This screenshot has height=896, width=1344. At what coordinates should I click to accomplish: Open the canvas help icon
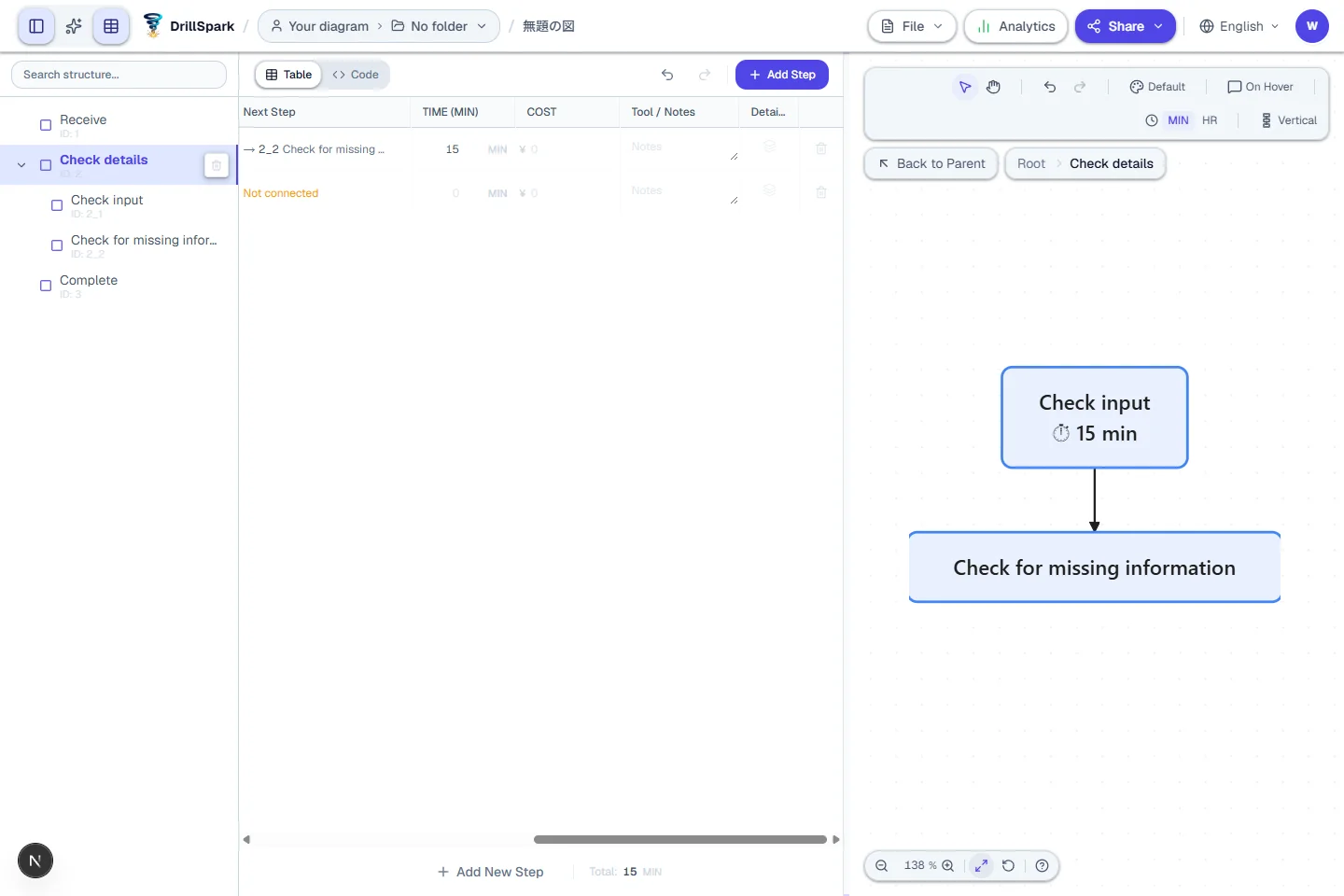(1043, 865)
